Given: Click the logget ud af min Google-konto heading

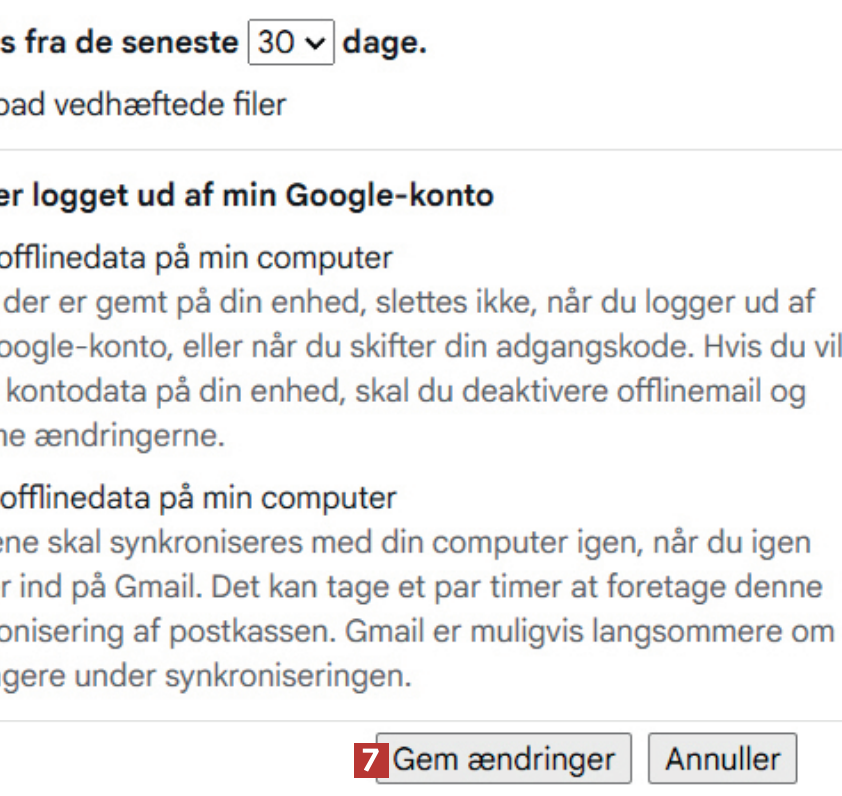Looking at the screenshot, I should (247, 195).
